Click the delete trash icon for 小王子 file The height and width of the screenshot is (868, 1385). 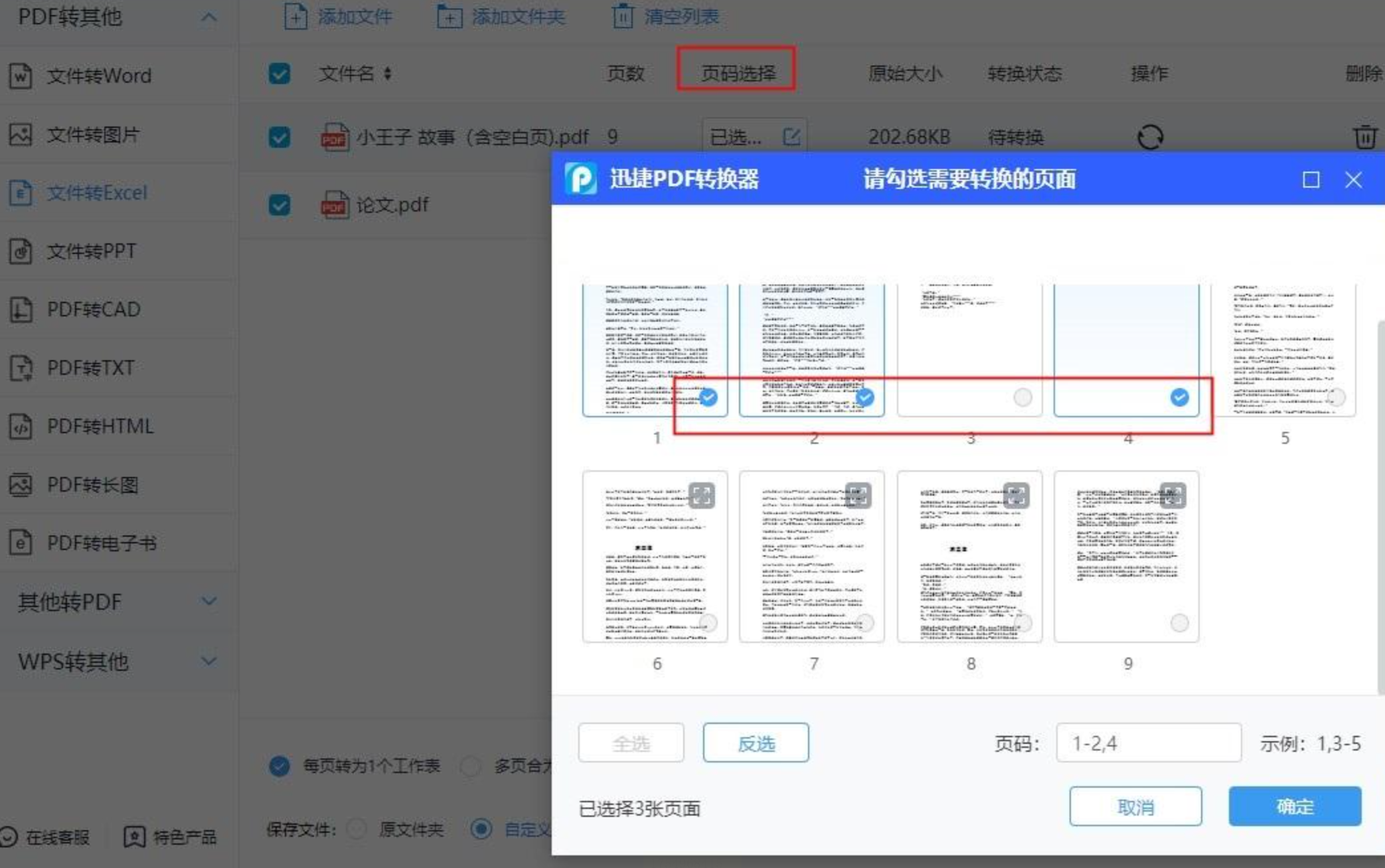pyautogui.click(x=1364, y=137)
